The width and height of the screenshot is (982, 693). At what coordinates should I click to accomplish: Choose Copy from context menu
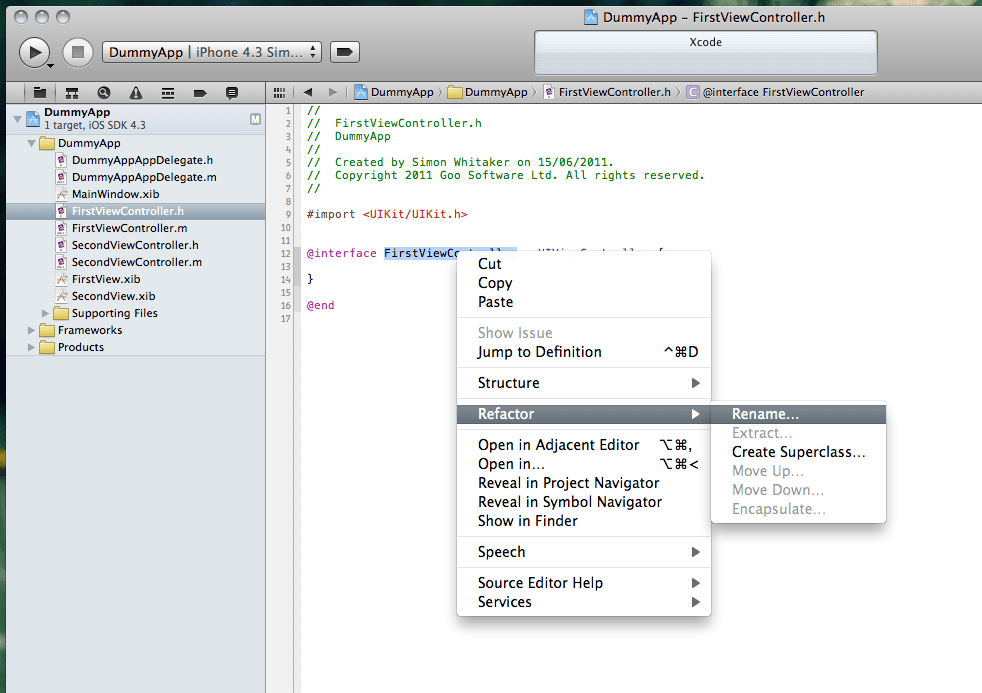pyautogui.click(x=584, y=283)
